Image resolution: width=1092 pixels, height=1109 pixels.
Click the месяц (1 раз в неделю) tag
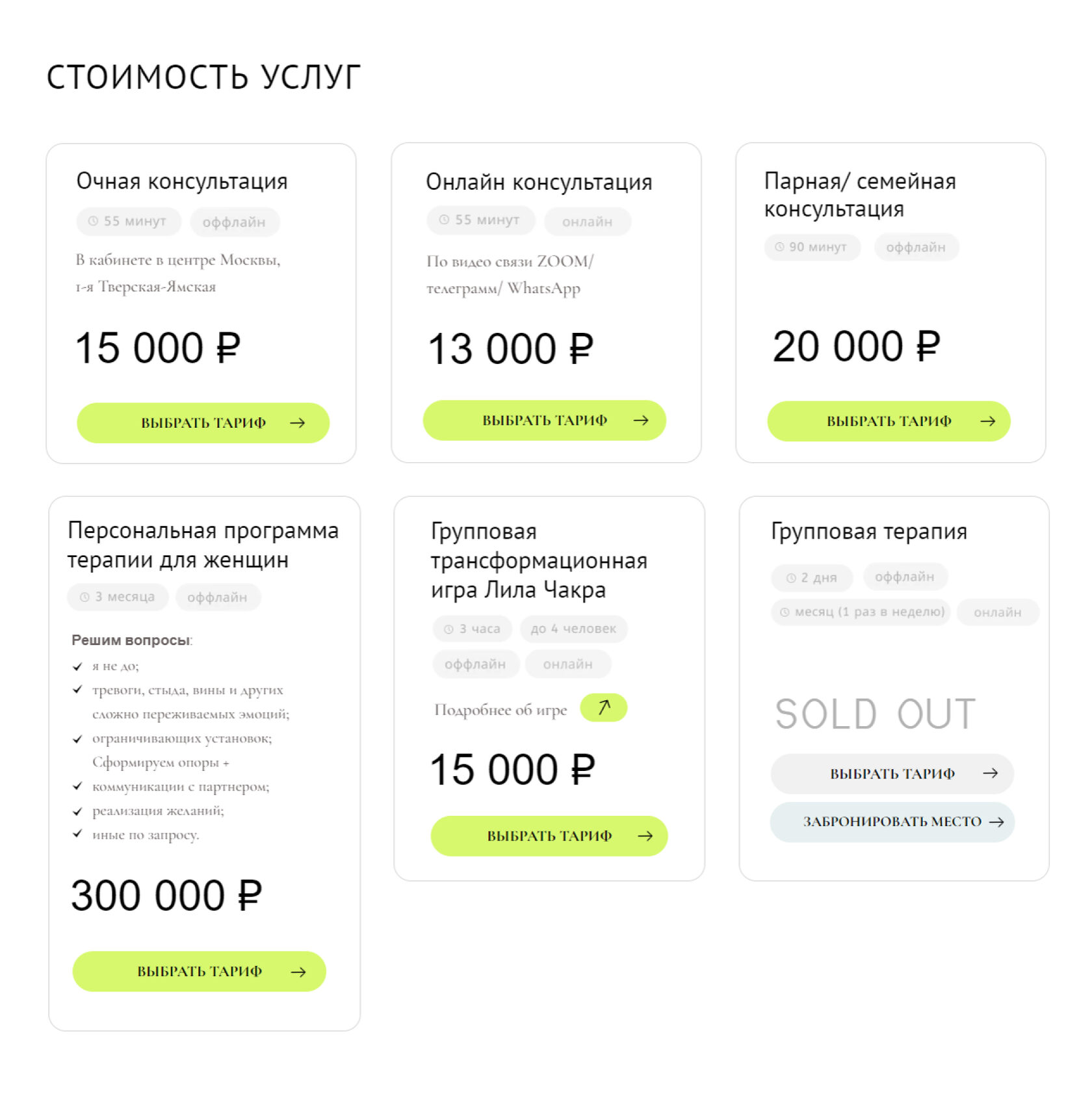861,612
